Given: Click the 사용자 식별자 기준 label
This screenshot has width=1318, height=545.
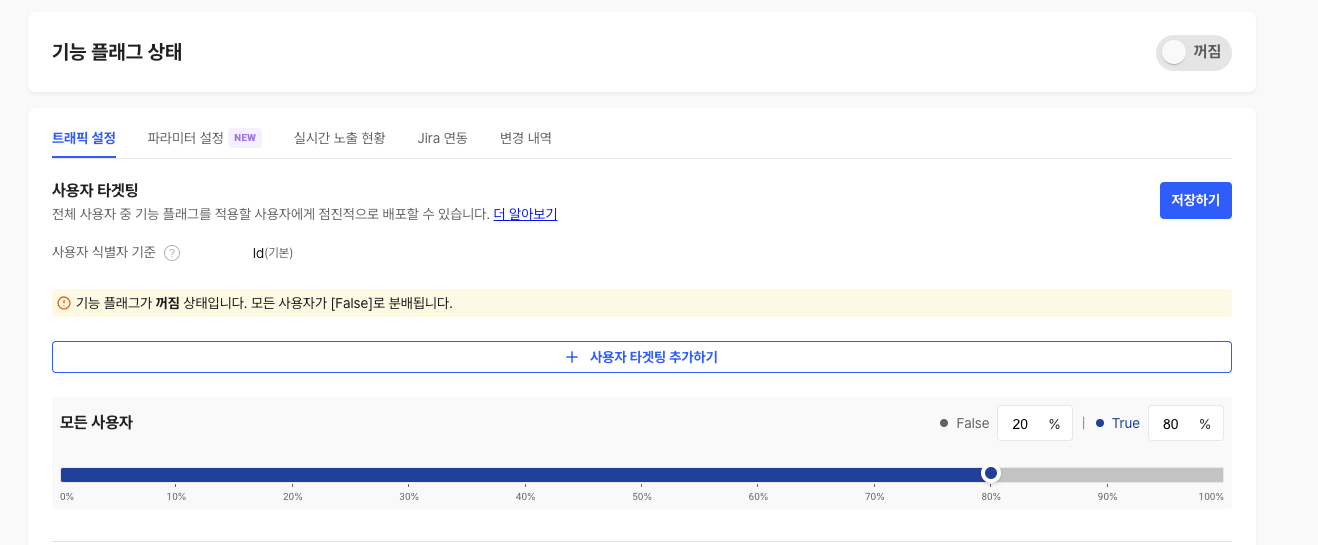Looking at the screenshot, I should click(x=104, y=252).
